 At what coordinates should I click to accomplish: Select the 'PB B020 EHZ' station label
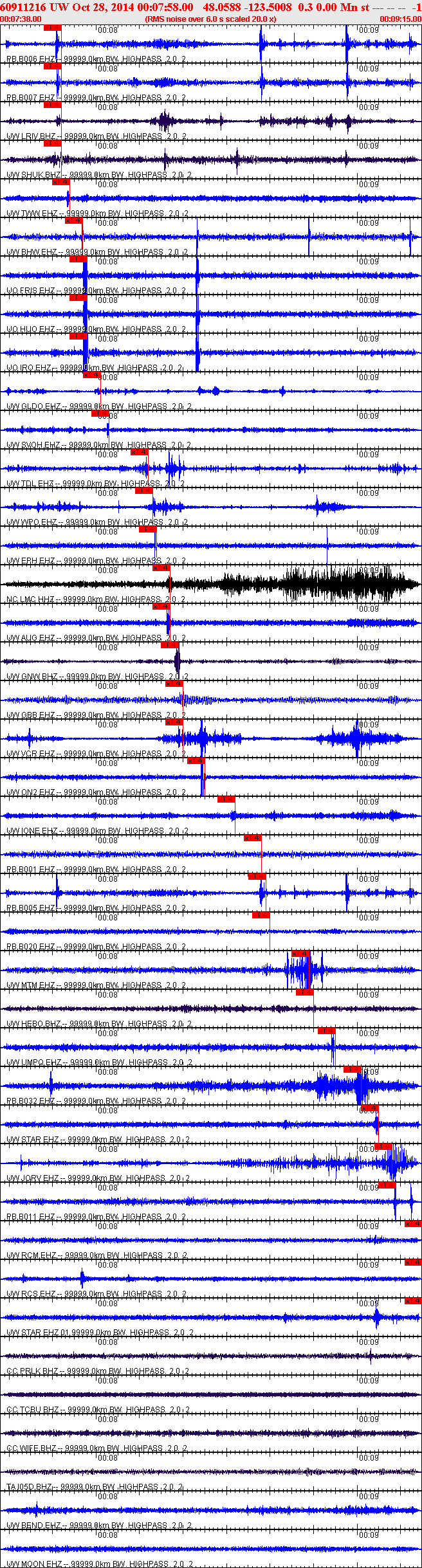31,947
